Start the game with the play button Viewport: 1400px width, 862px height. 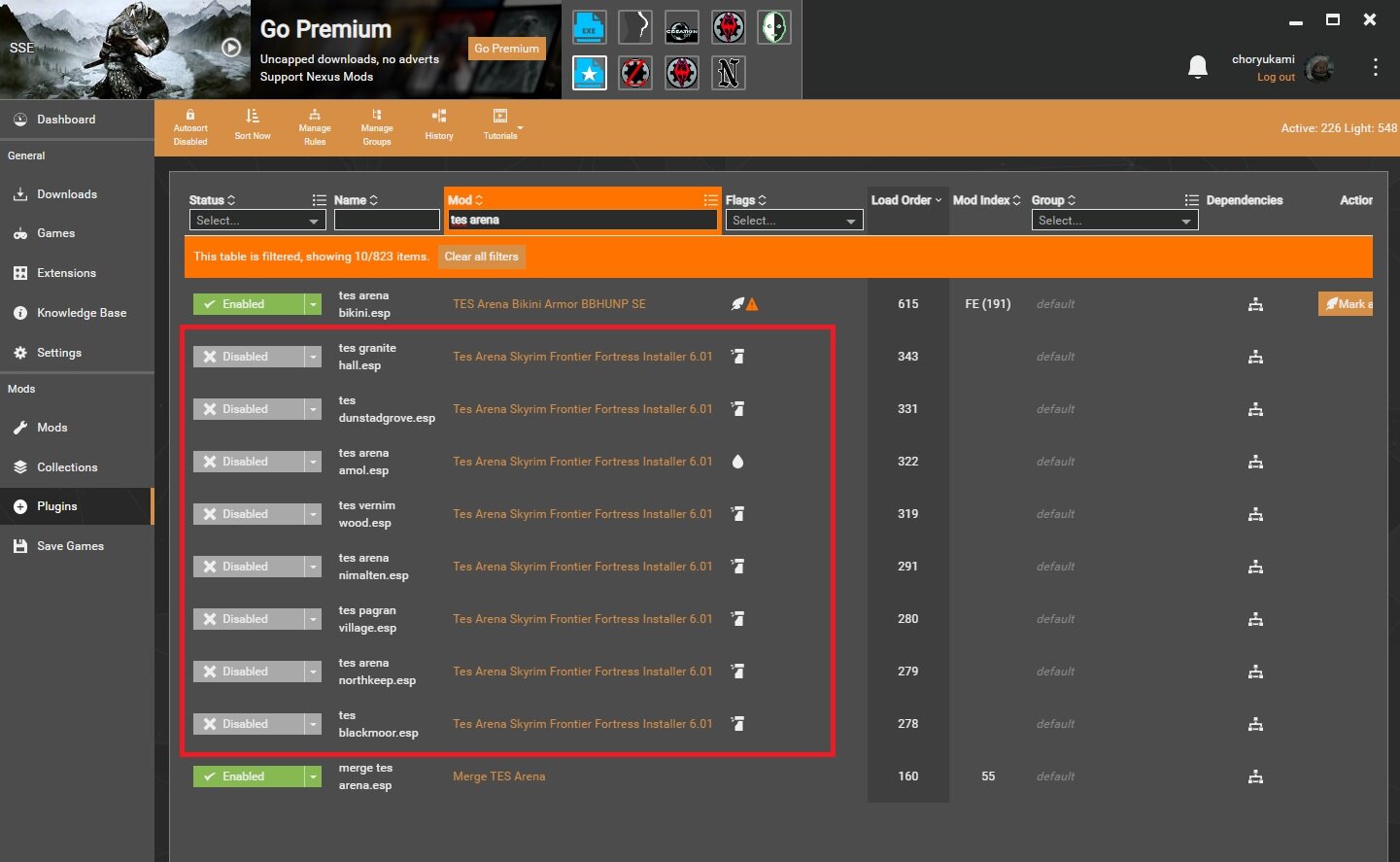click(x=231, y=47)
